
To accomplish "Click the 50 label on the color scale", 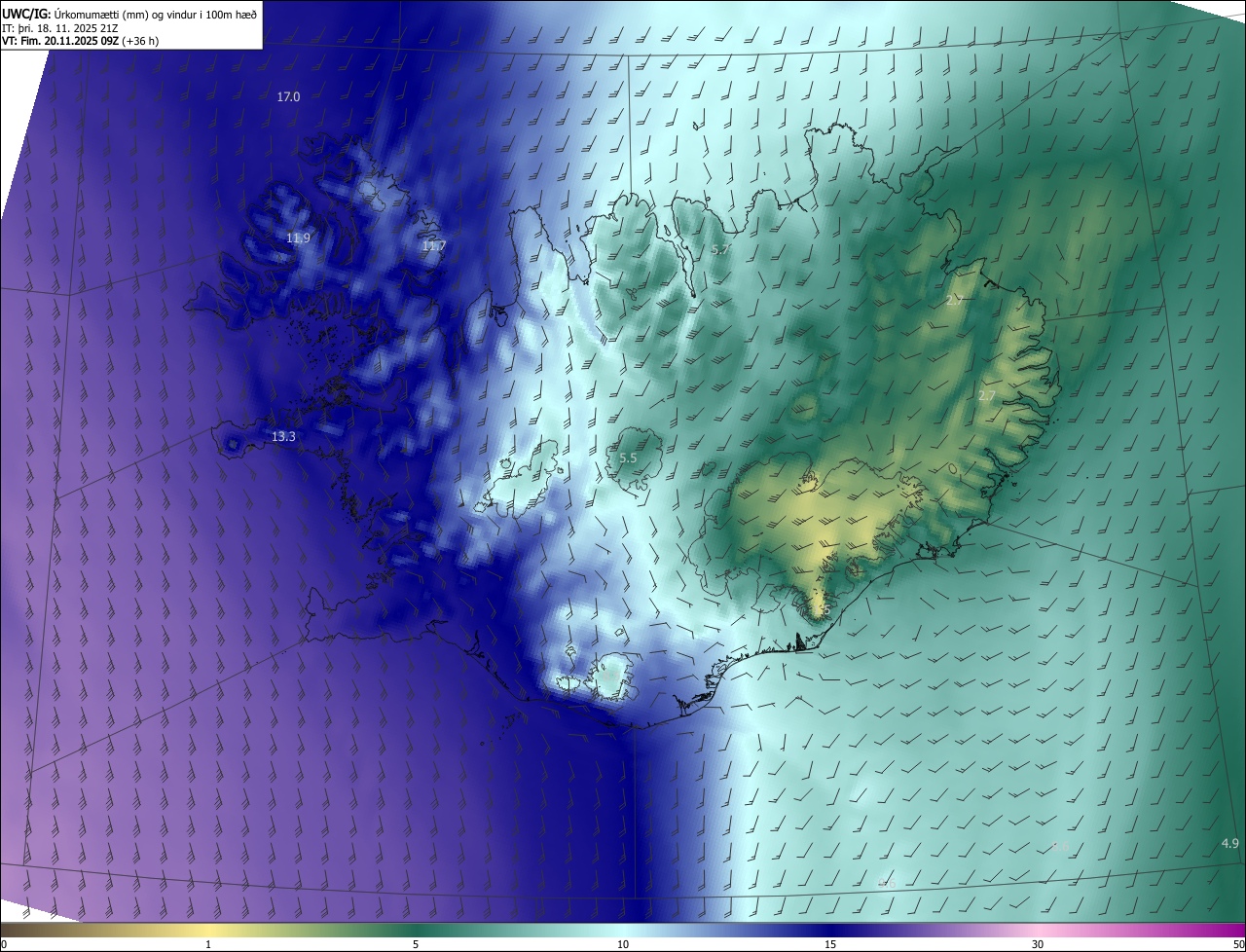I will coord(1238,945).
